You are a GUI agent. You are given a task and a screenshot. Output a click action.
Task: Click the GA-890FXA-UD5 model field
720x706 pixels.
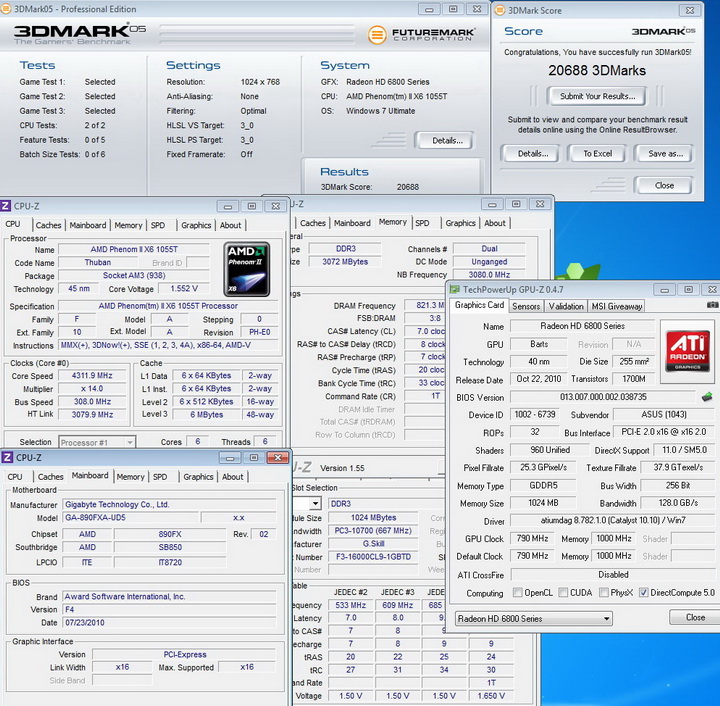click(x=130, y=517)
